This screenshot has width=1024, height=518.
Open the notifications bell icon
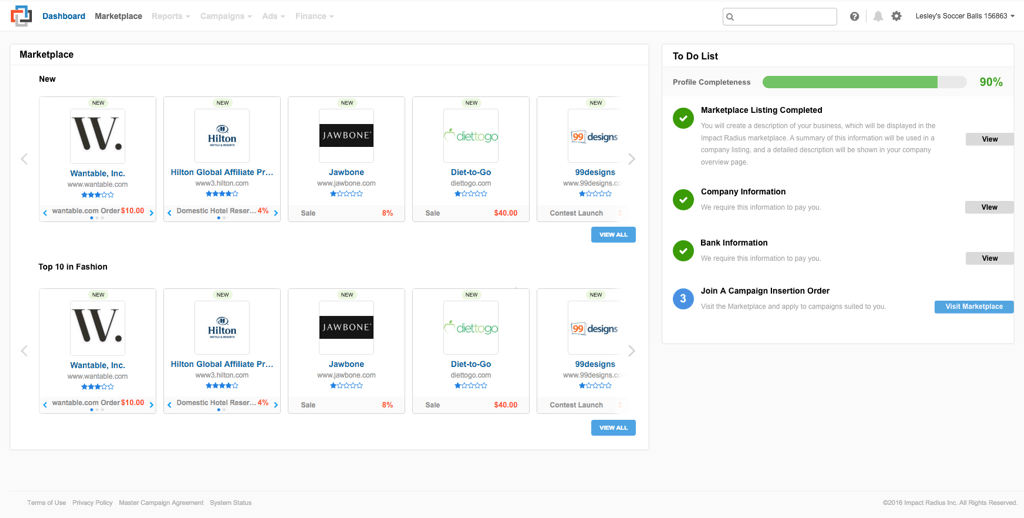pyautogui.click(x=878, y=17)
